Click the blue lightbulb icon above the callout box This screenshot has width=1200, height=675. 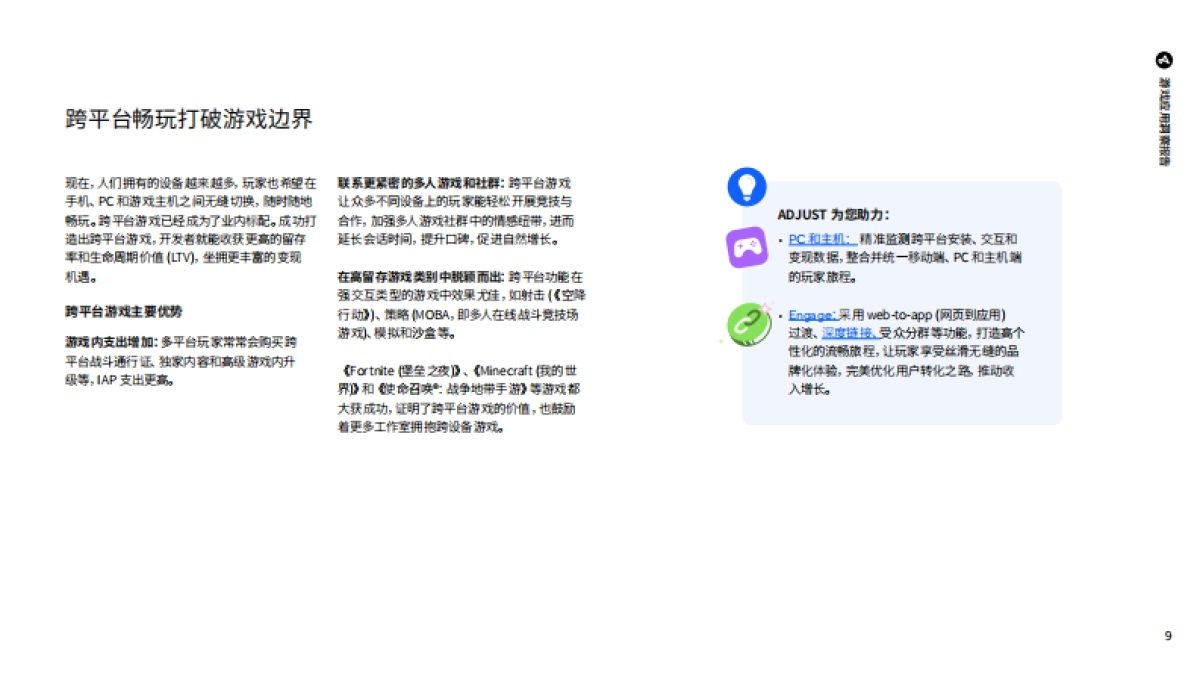(747, 187)
